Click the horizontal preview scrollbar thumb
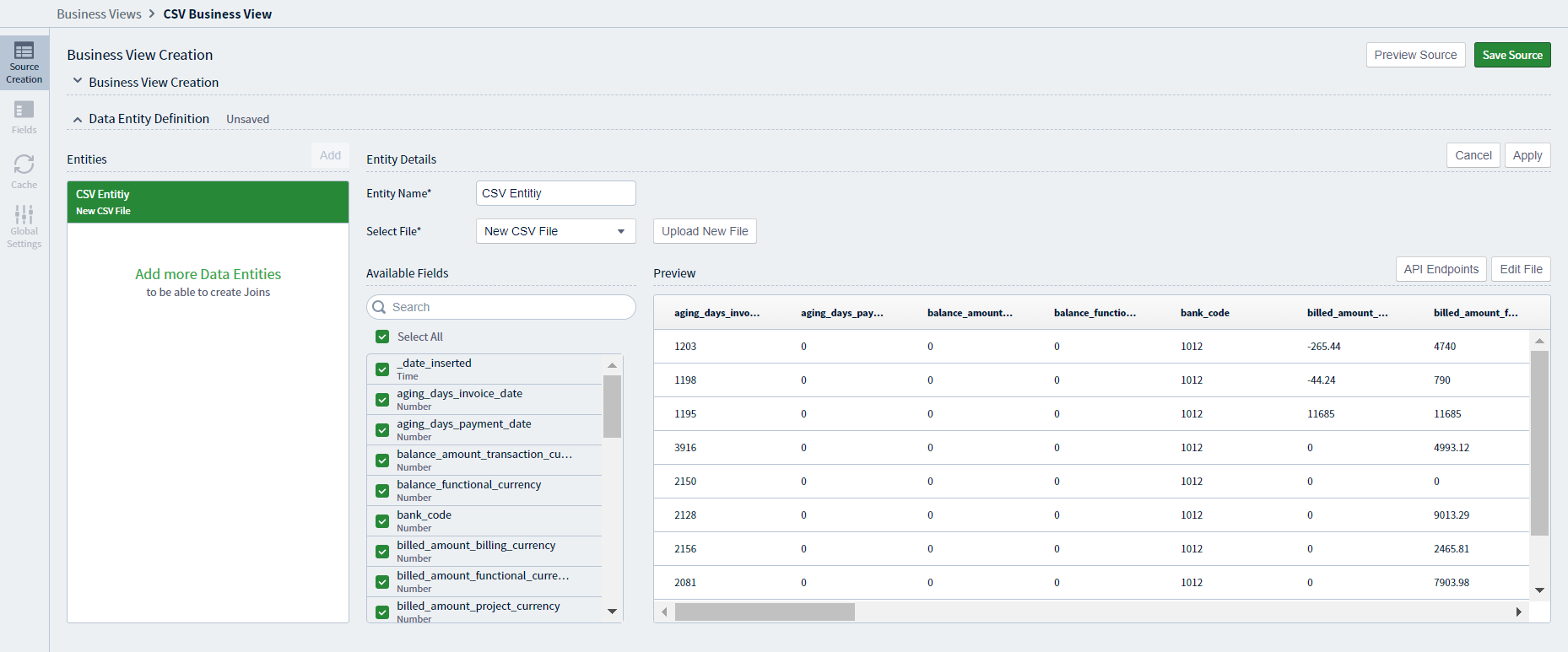Viewport: 1568px width, 652px height. coord(765,612)
